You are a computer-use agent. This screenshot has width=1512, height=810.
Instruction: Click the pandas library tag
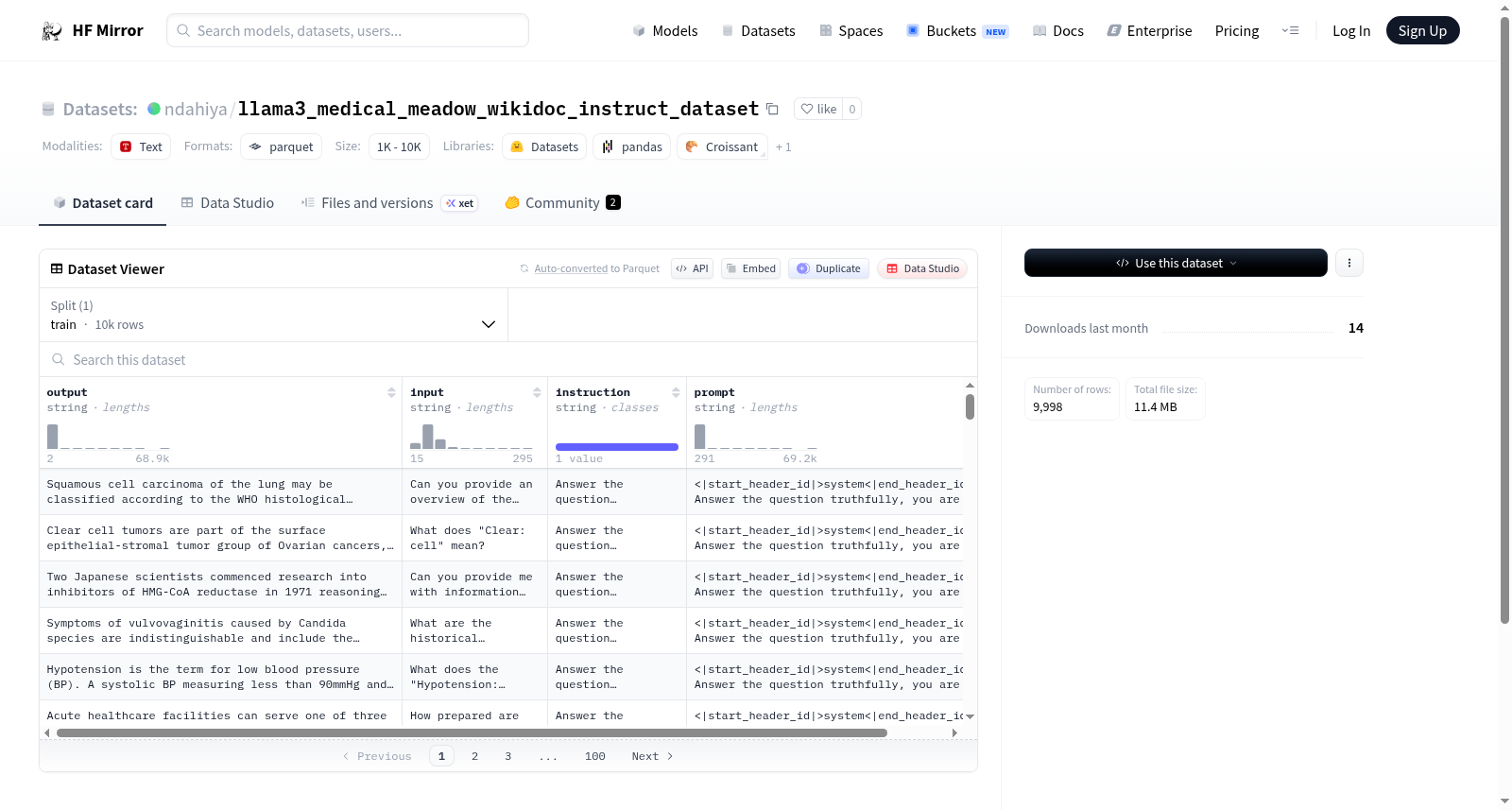pyautogui.click(x=632, y=146)
